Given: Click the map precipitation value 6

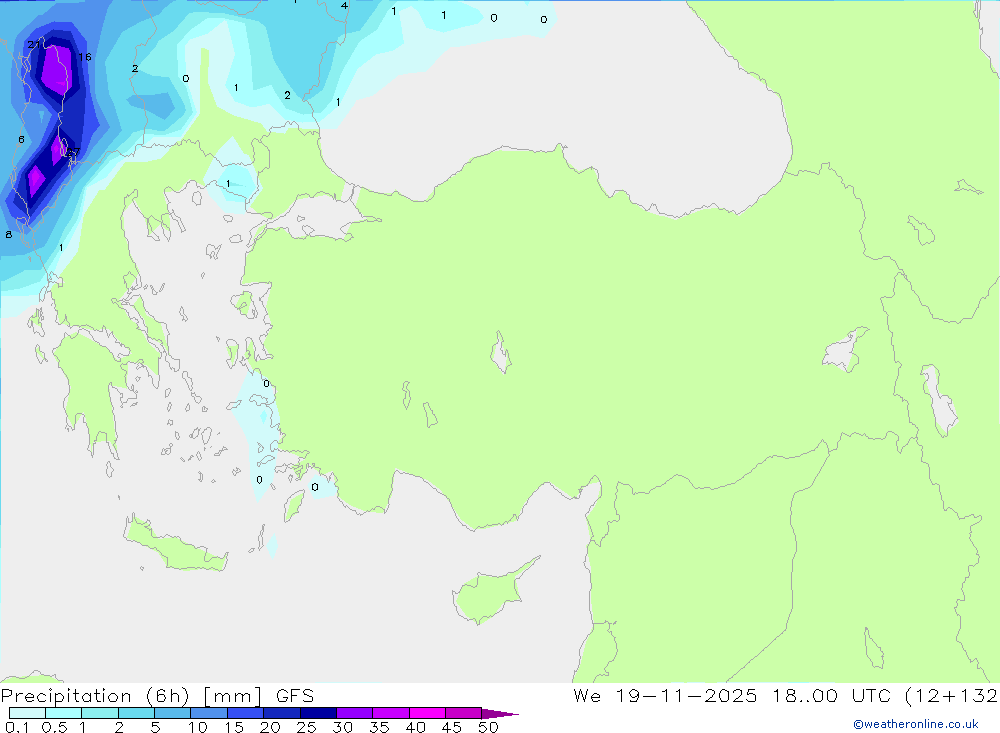Looking at the screenshot, I should (21, 139).
